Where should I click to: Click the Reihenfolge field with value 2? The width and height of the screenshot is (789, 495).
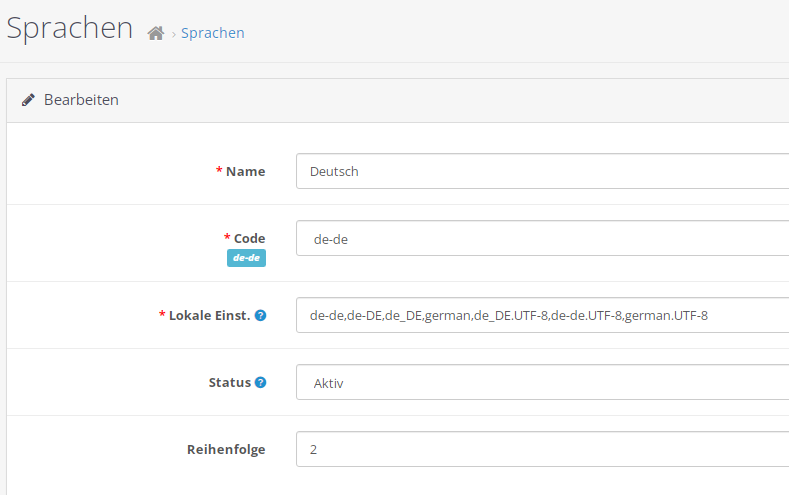click(x=542, y=449)
